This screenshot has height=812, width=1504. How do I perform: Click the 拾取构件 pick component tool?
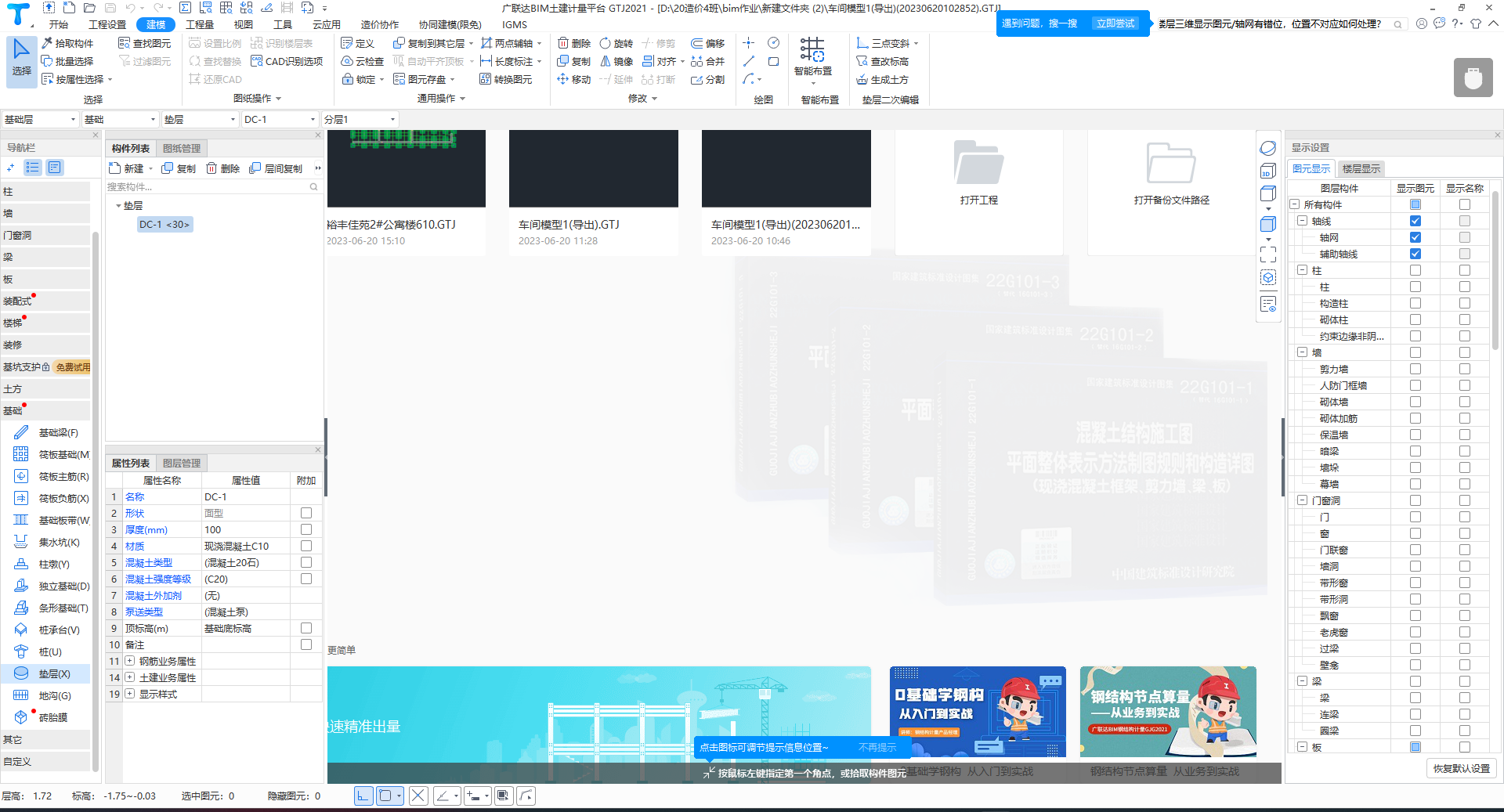coord(67,43)
